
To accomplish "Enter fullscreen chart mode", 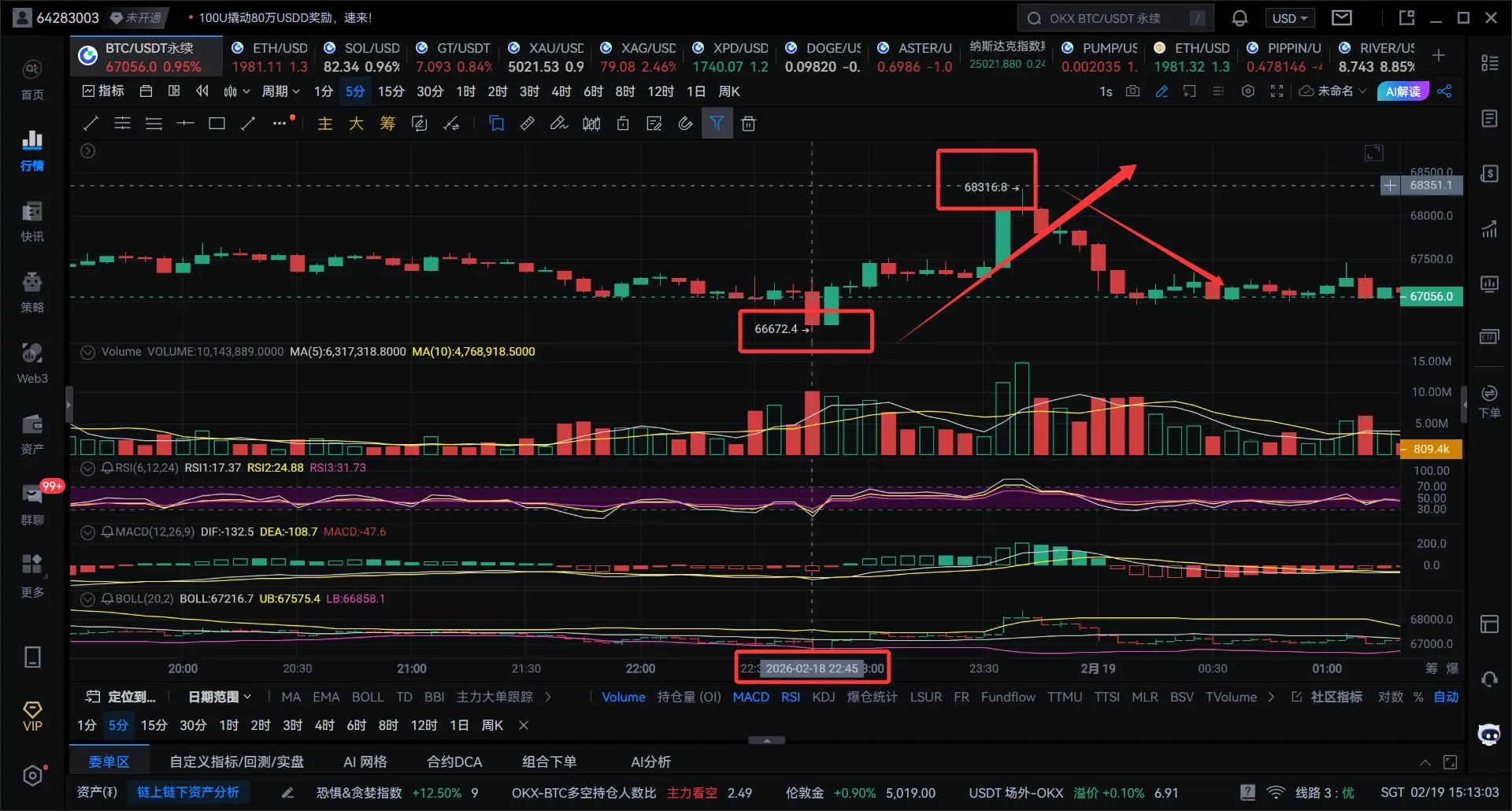I will click(x=1277, y=91).
